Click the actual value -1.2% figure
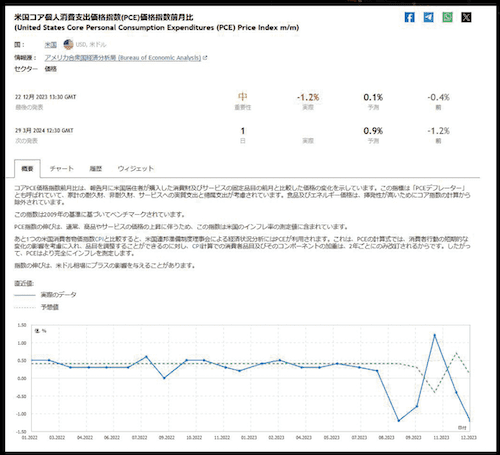The height and width of the screenshot is (455, 500). click(308, 97)
